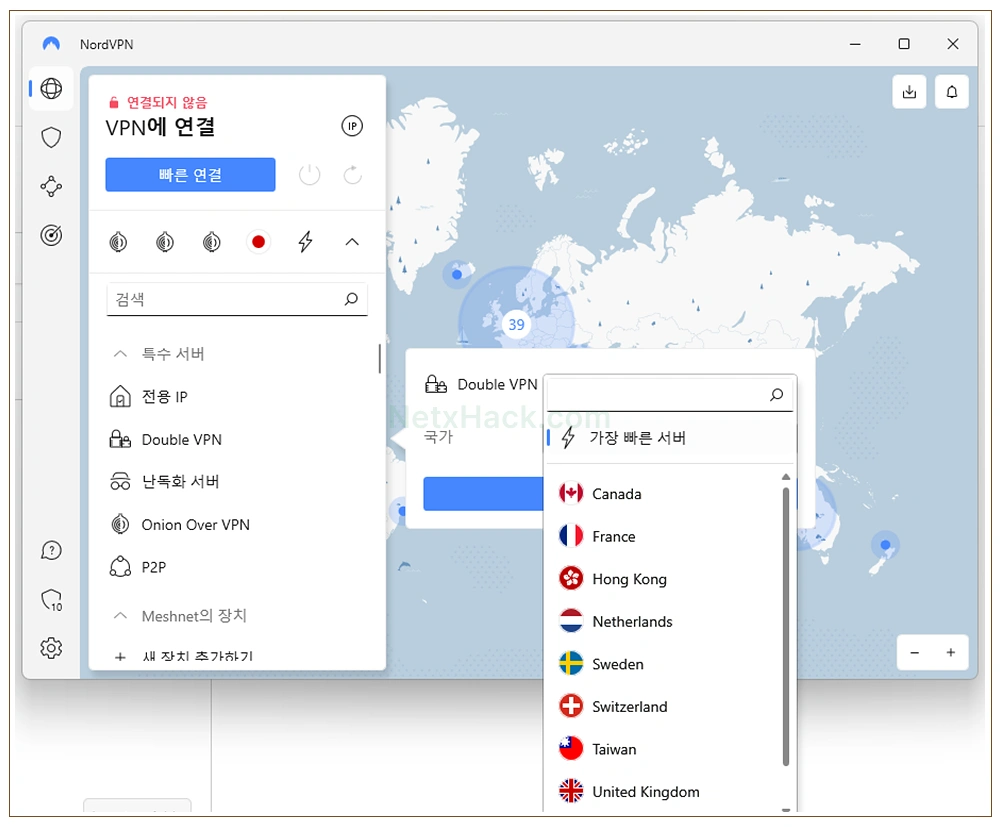Image resolution: width=1000 pixels, height=827 pixels.
Task: Open the Meshnet section in sidebar
Action: [x=51, y=186]
